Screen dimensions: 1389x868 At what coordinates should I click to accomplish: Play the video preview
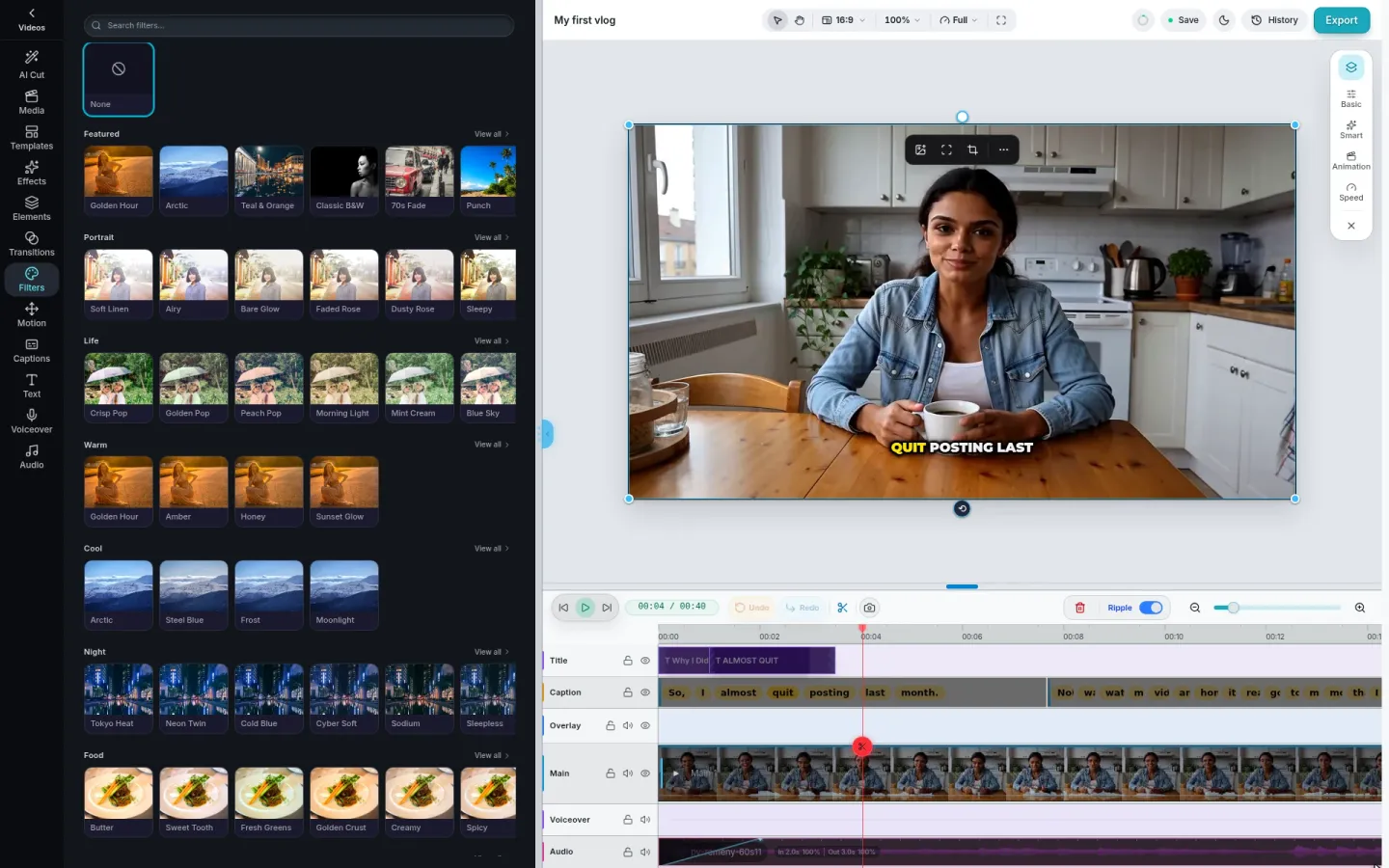click(x=586, y=608)
